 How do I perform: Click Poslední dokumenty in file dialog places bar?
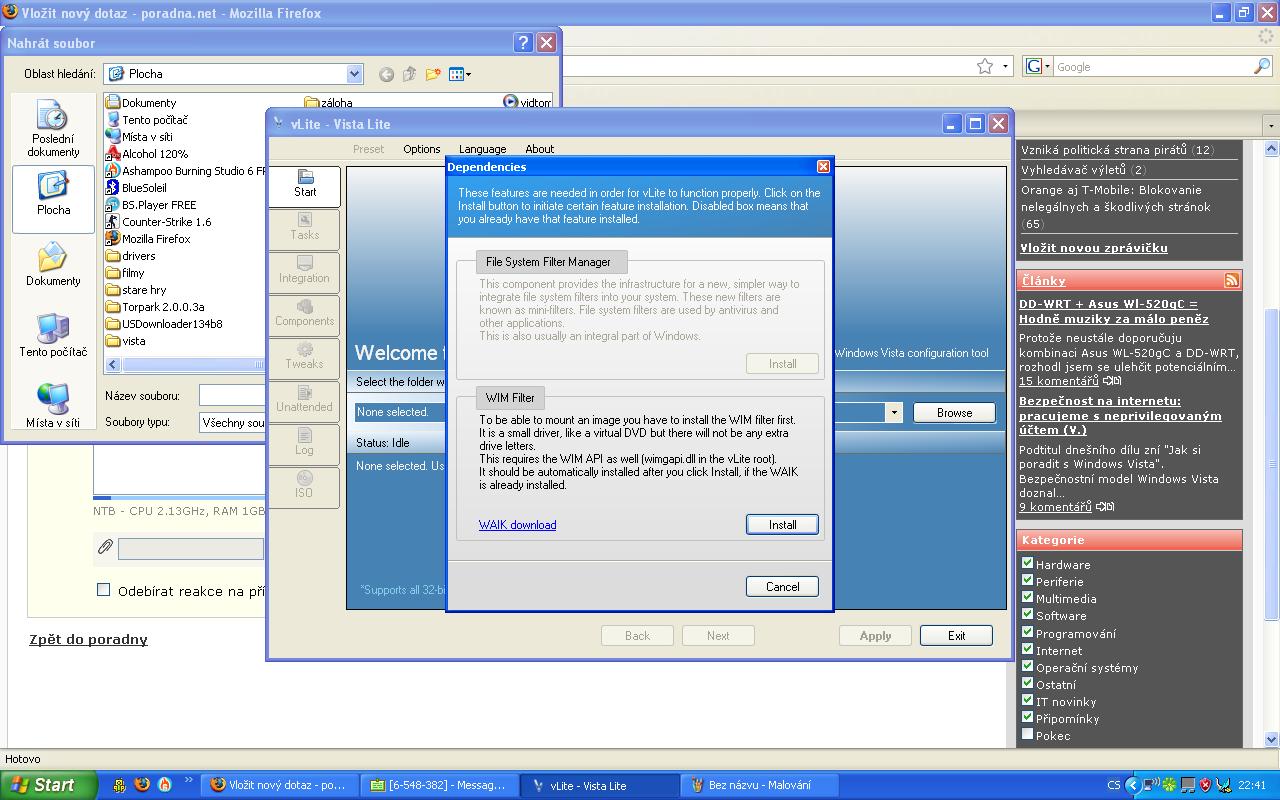[53, 130]
